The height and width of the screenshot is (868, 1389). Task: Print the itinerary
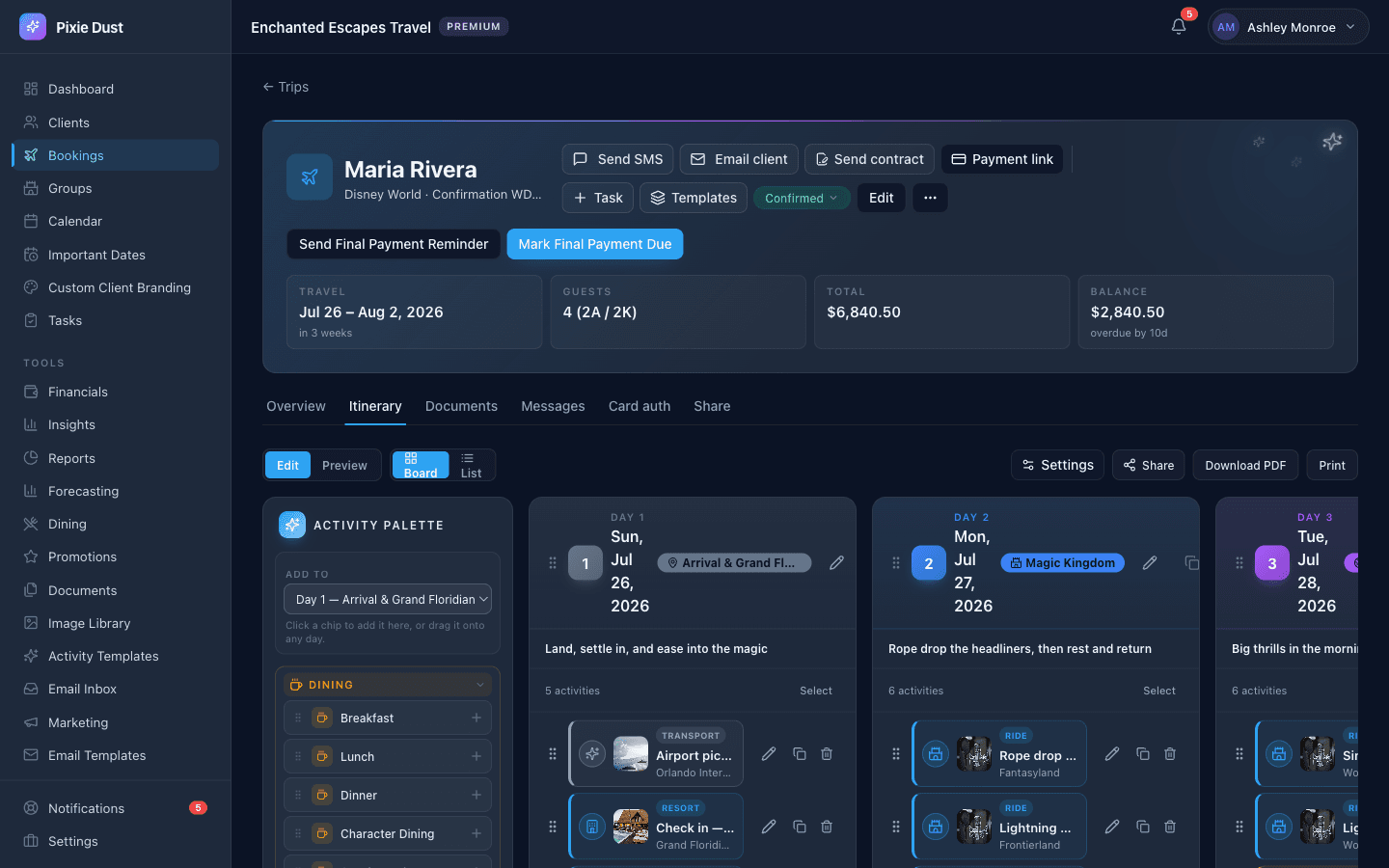[1332, 465]
